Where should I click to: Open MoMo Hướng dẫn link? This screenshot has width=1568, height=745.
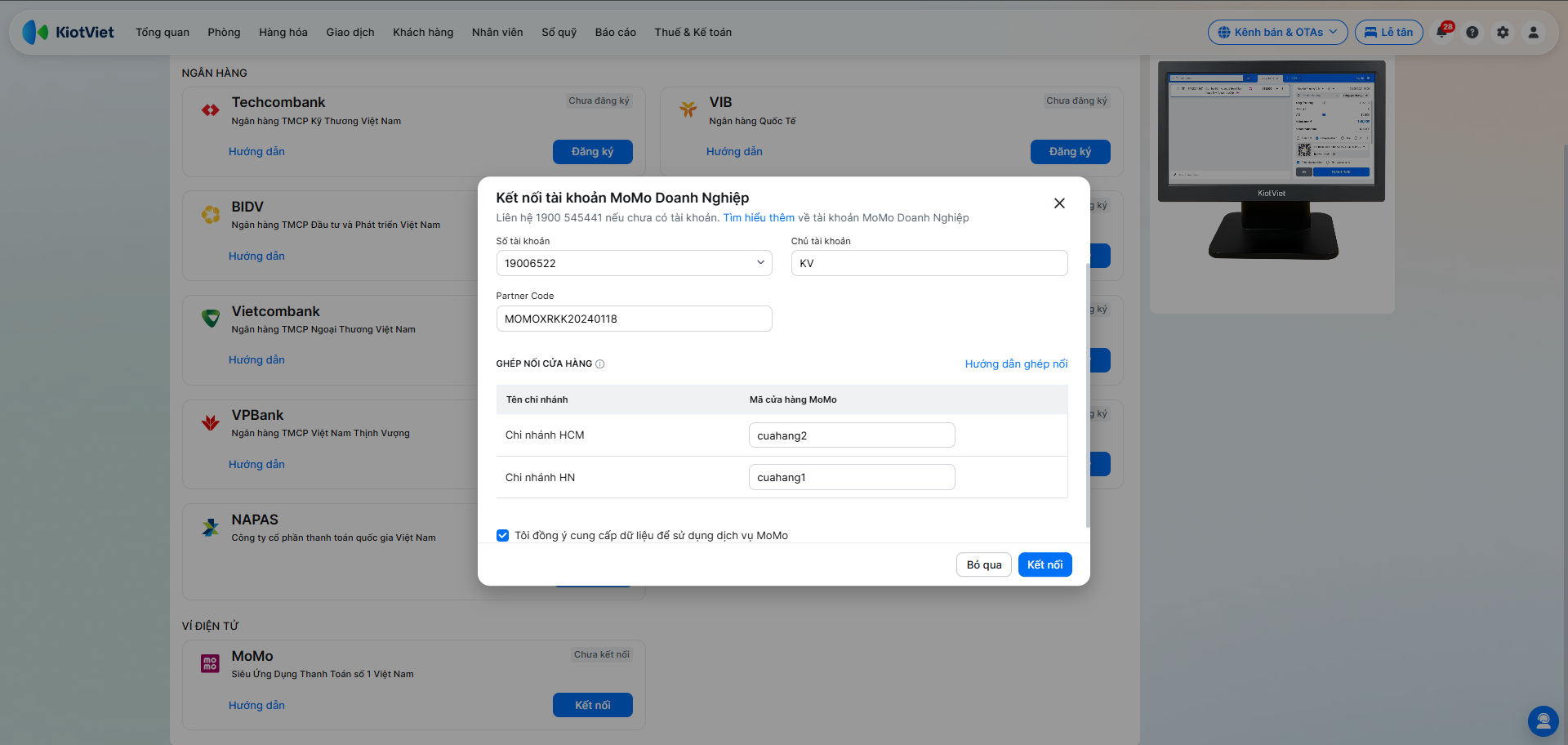click(256, 706)
